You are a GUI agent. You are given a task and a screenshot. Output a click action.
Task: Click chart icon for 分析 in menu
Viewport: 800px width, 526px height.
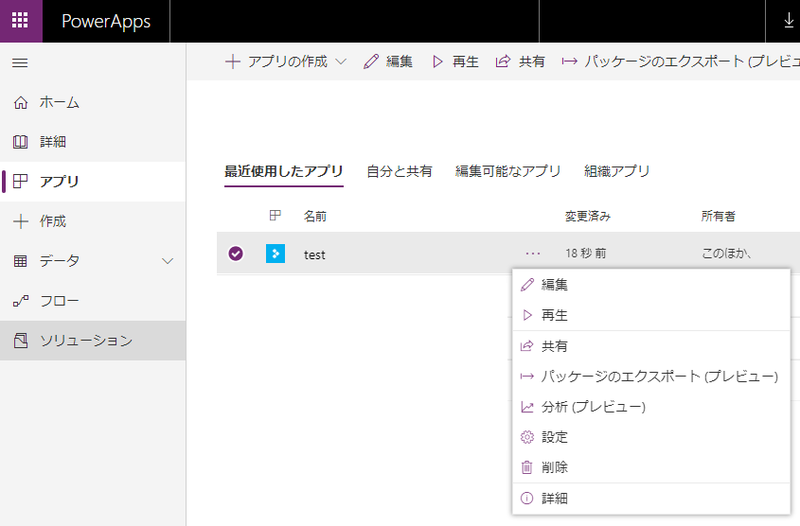click(527, 407)
